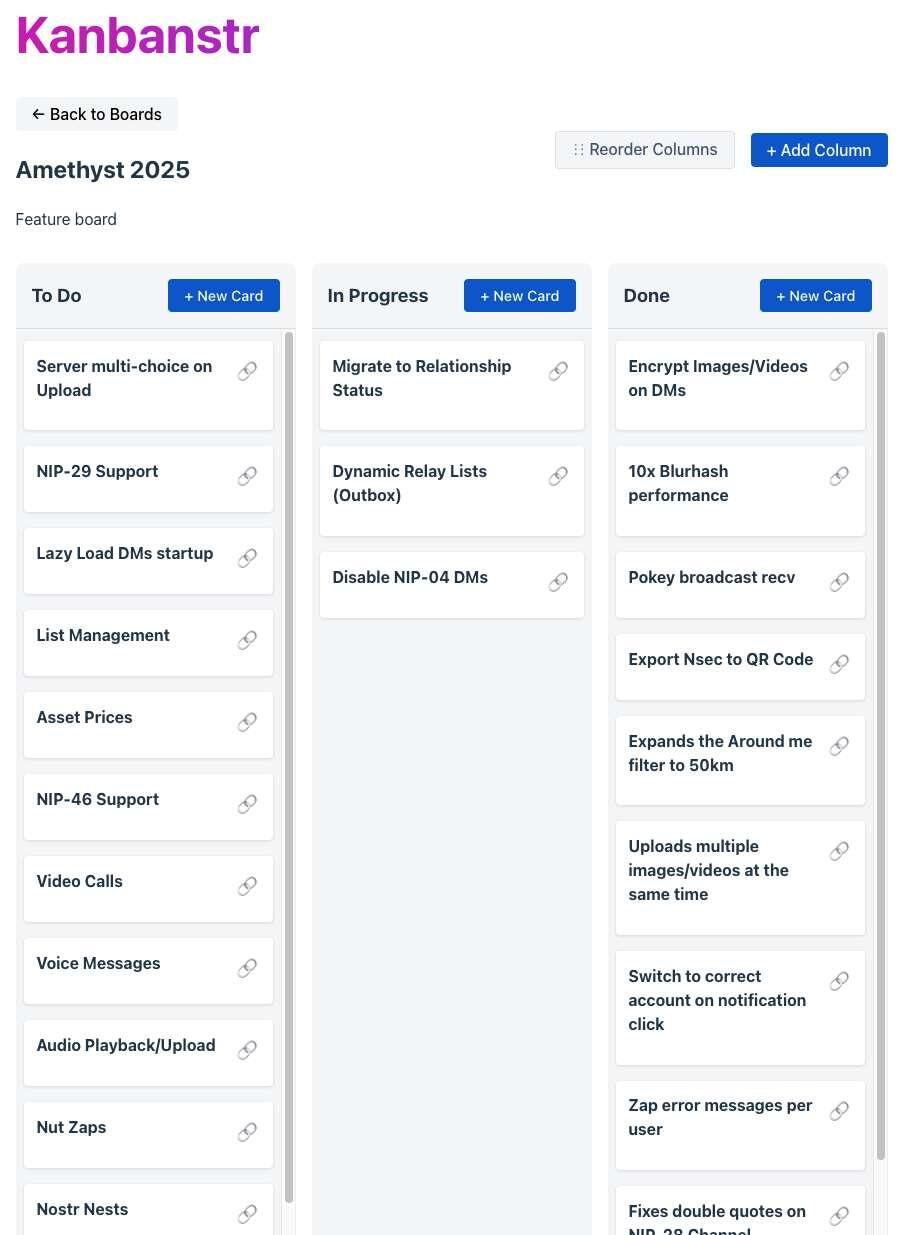Image resolution: width=903 pixels, height=1235 pixels.
Task: Click link icon on Server multi-choice on Upload card
Action: click(x=247, y=371)
